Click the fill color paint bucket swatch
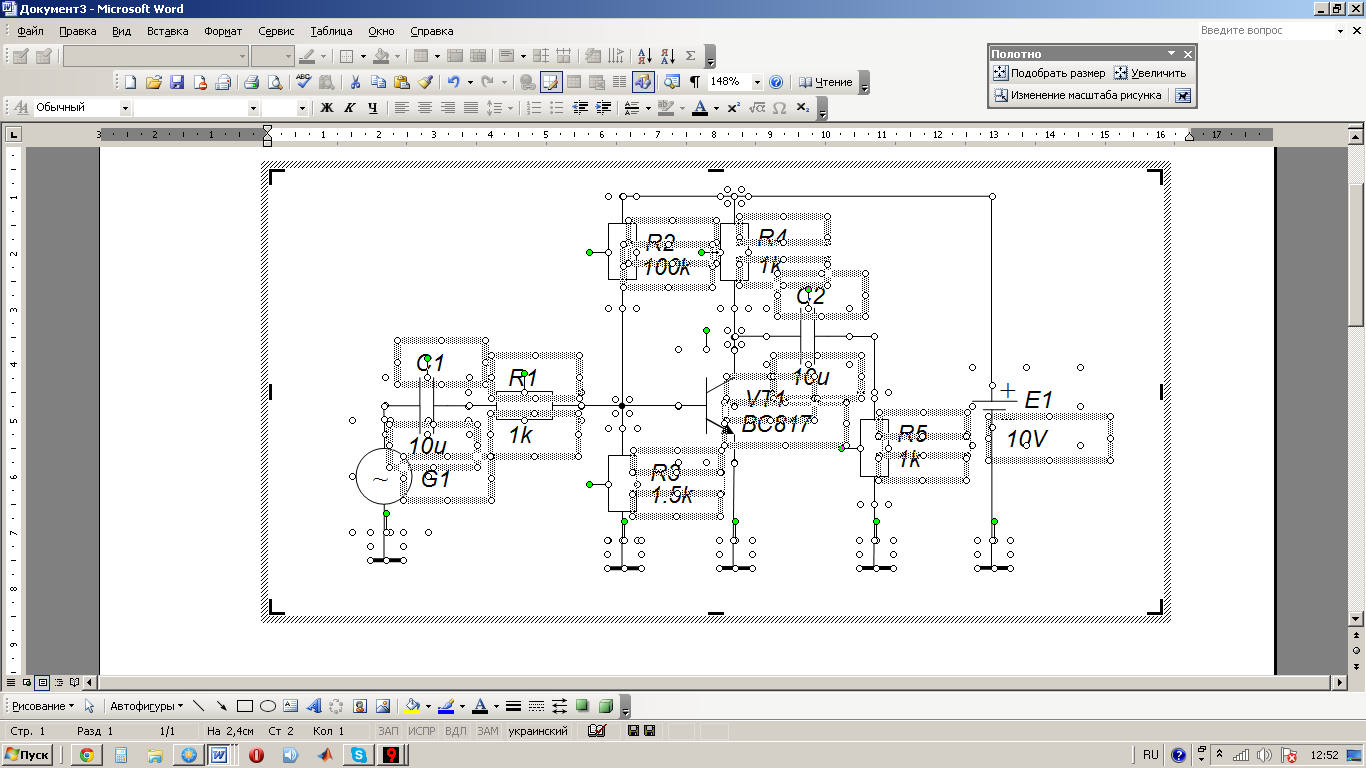Screen dimensions: 1366x768 [412, 705]
